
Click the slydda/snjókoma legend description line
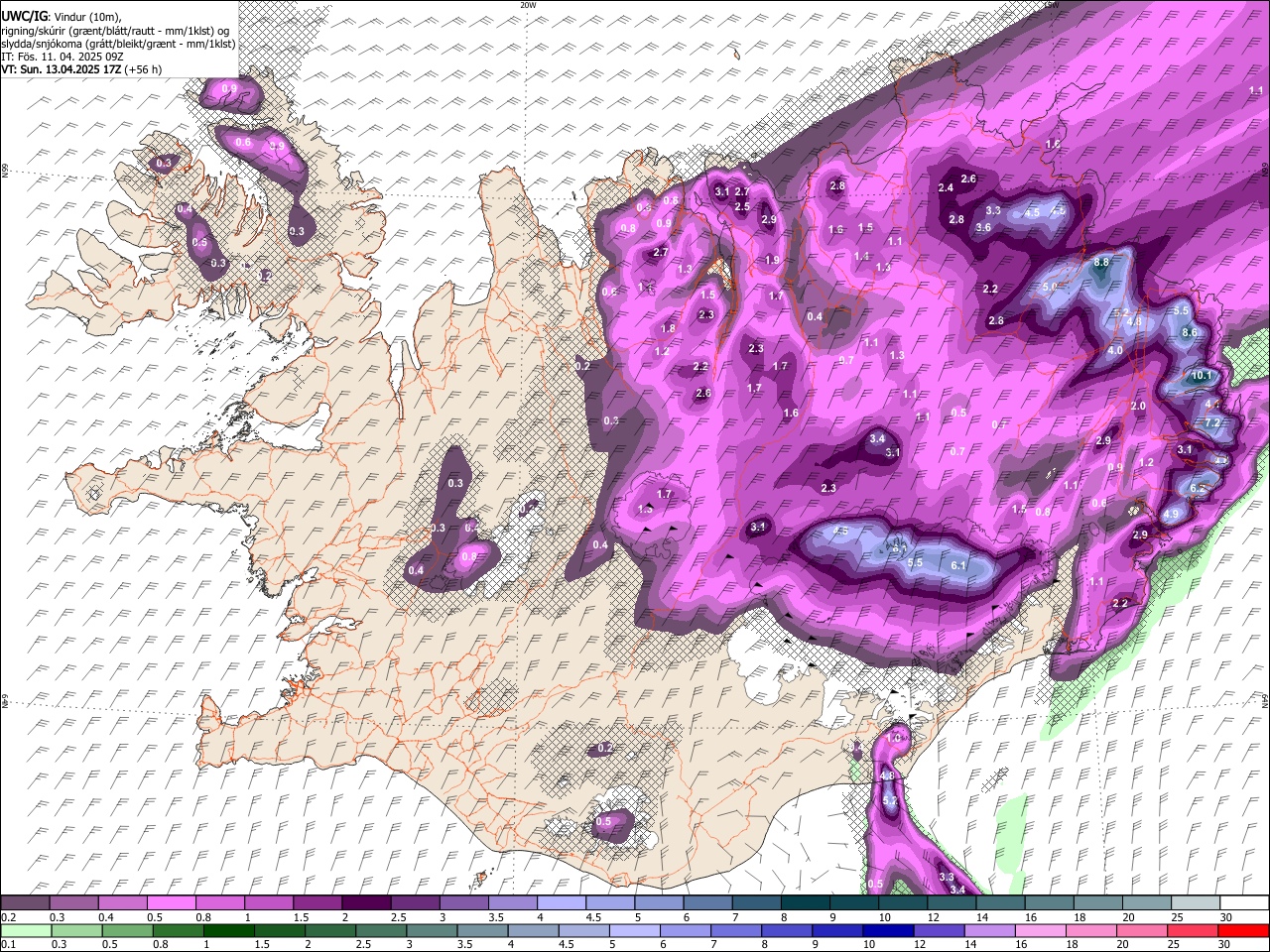pyautogui.click(x=118, y=44)
